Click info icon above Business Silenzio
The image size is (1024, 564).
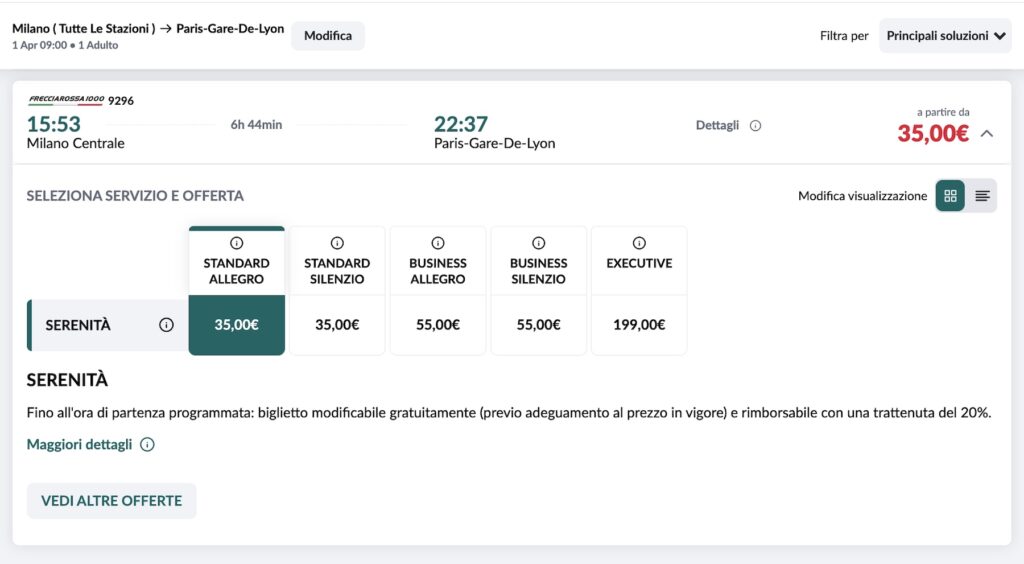click(x=539, y=243)
